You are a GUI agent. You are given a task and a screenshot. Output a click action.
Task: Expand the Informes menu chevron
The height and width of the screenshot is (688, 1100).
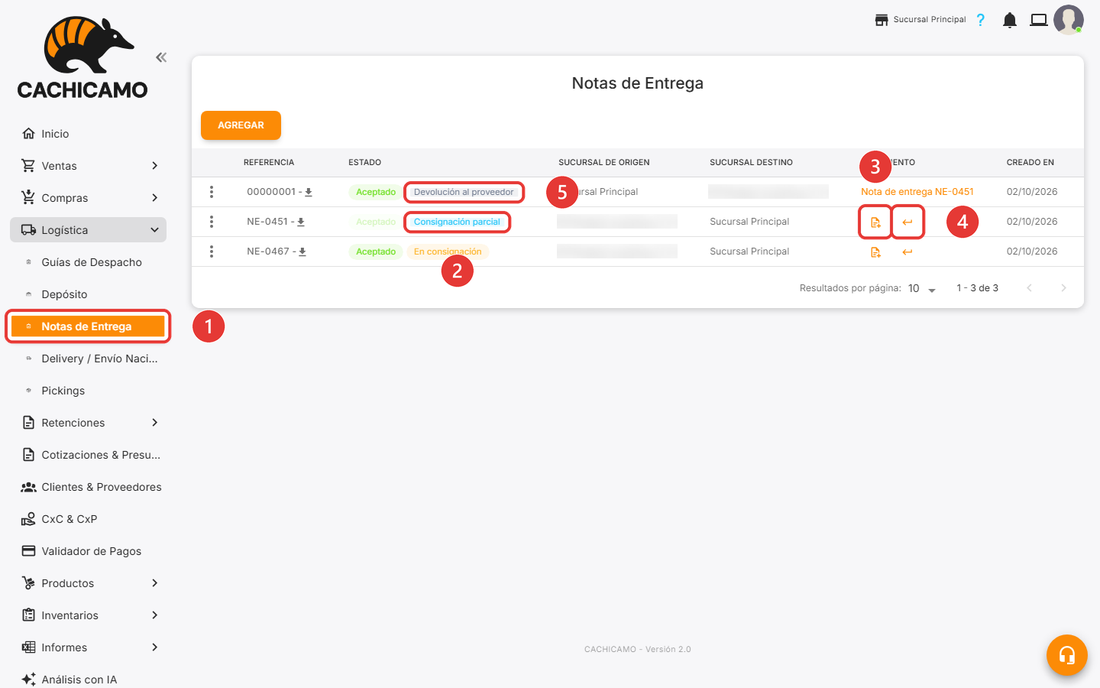click(154, 647)
